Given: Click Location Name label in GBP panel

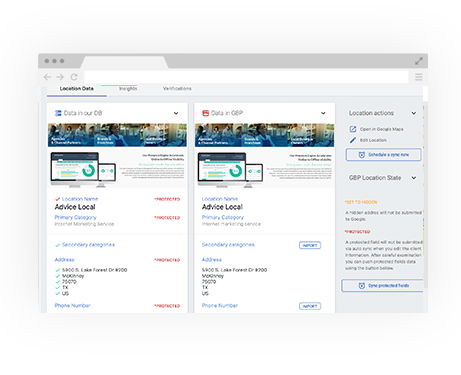Looking at the screenshot, I should pos(220,199).
